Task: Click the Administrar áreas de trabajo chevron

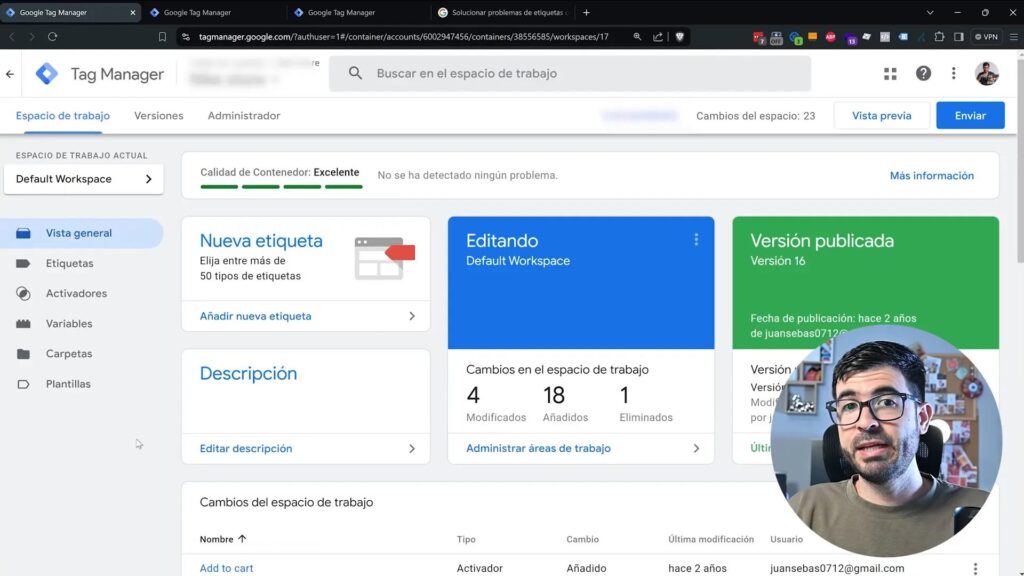Action: point(696,449)
